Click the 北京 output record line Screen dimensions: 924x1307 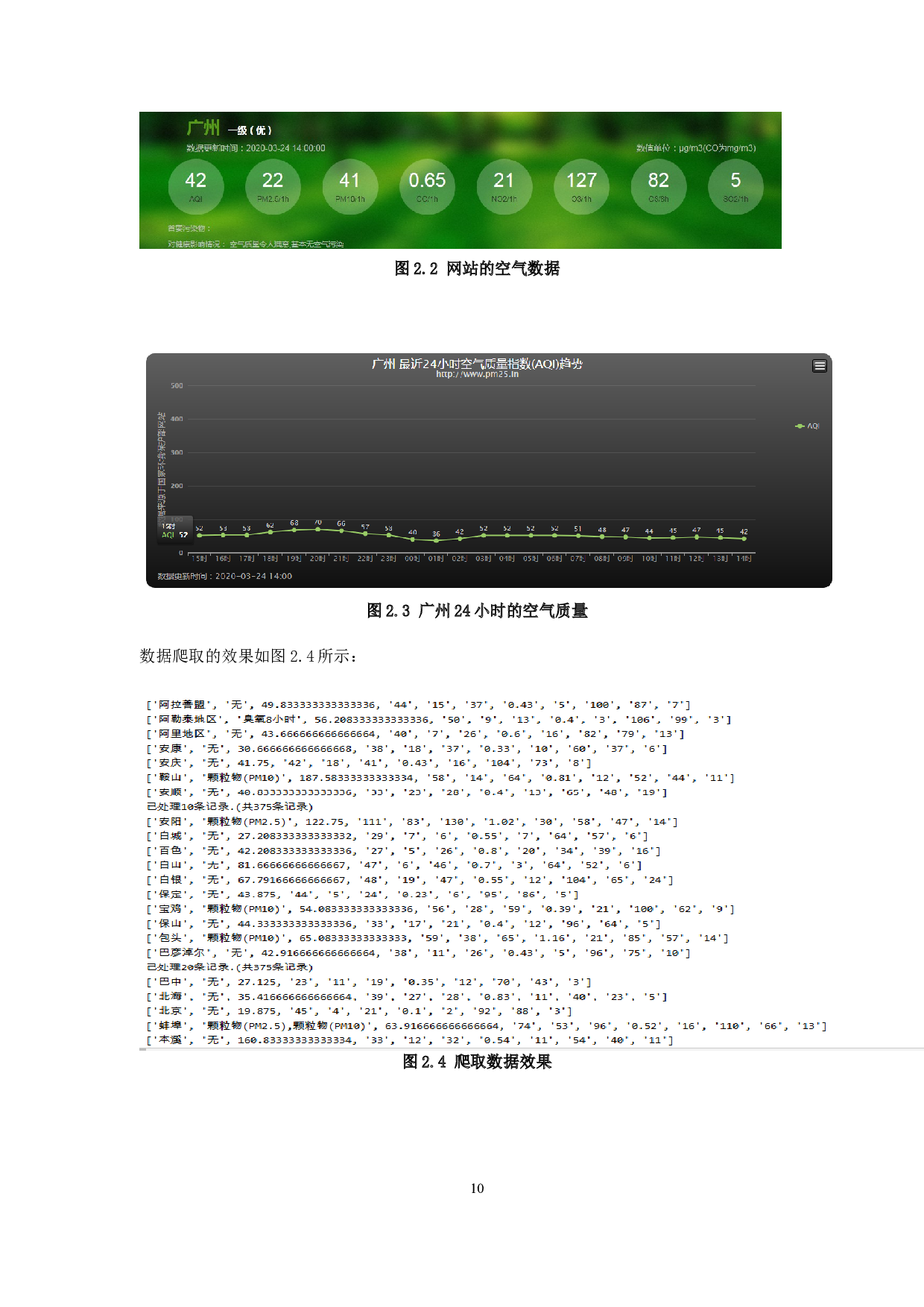[359, 1011]
